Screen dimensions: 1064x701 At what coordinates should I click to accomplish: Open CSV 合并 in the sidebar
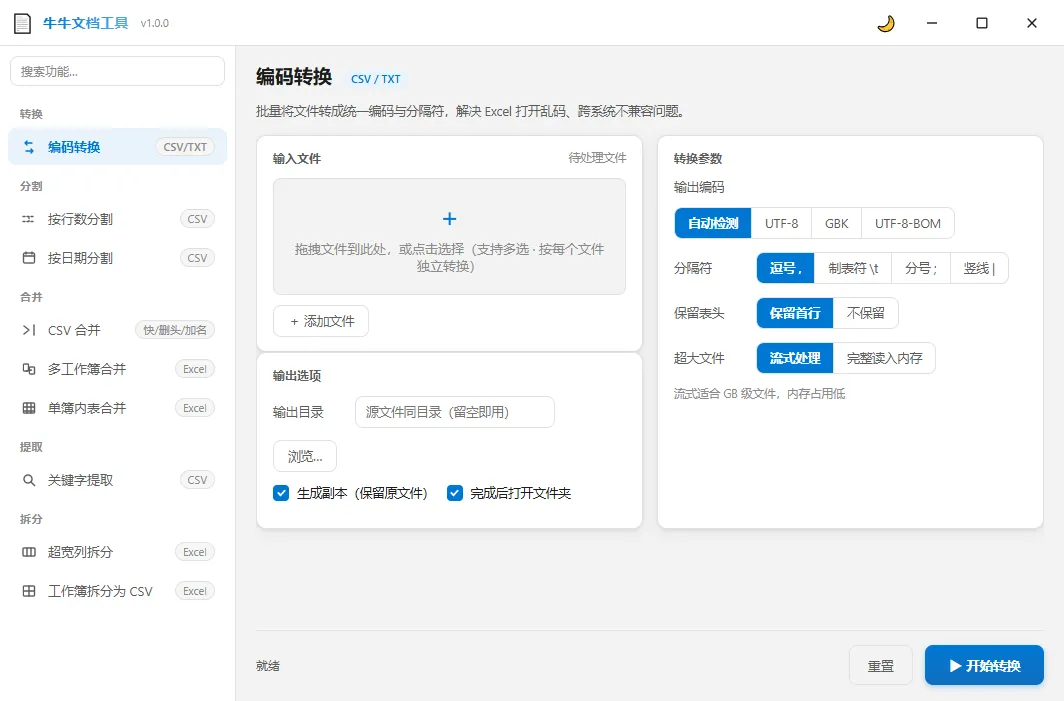coord(117,330)
